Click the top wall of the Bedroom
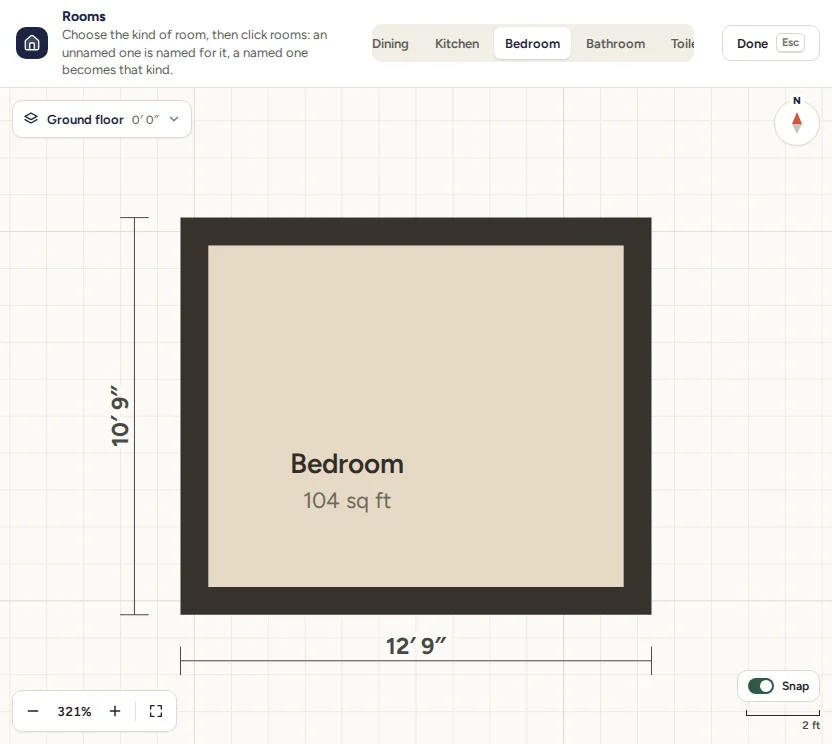The height and width of the screenshot is (744, 832). tap(416, 231)
